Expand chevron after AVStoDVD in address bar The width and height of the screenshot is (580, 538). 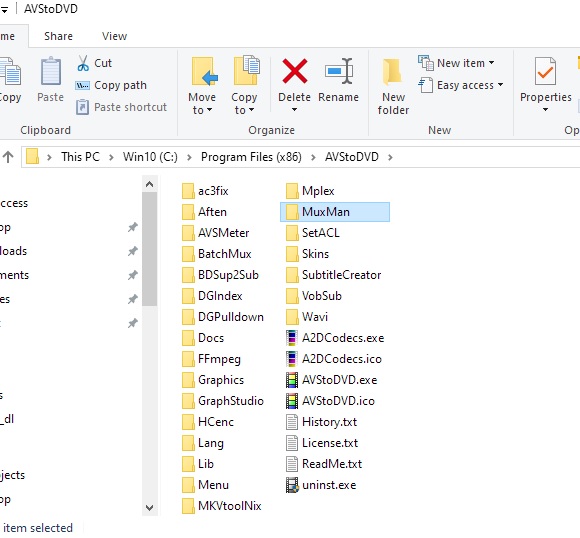pyautogui.click(x=390, y=158)
